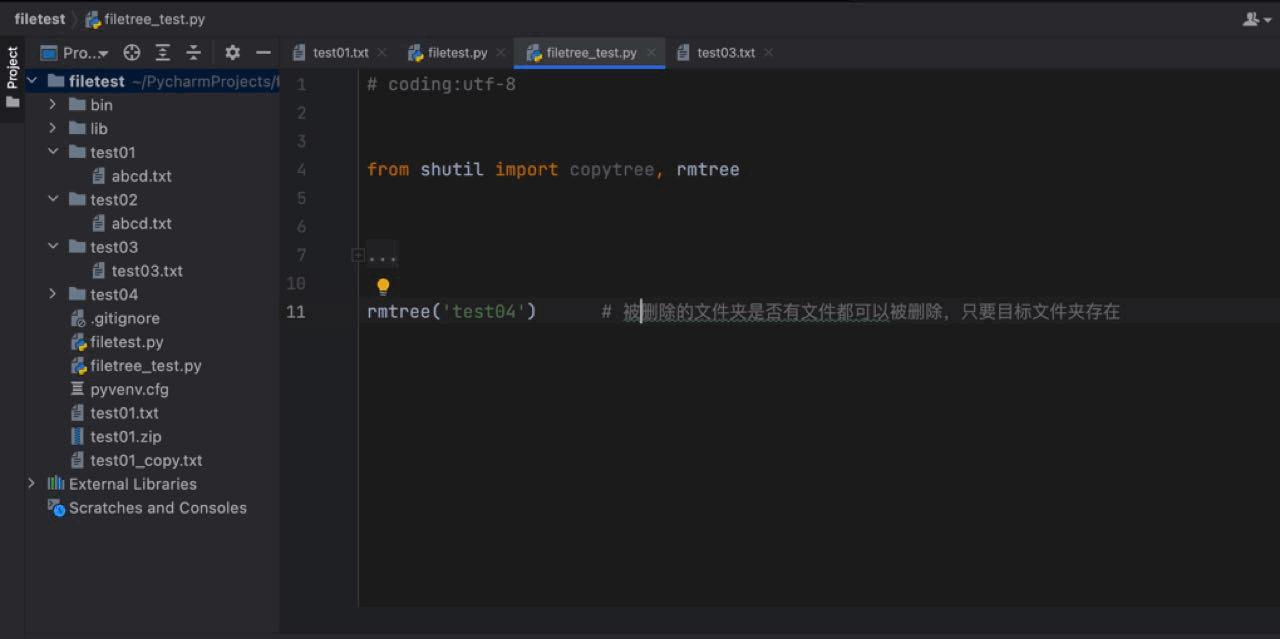Click the Collapse All icon in Project panel
Viewport: 1280px width, 639px height.
(194, 53)
